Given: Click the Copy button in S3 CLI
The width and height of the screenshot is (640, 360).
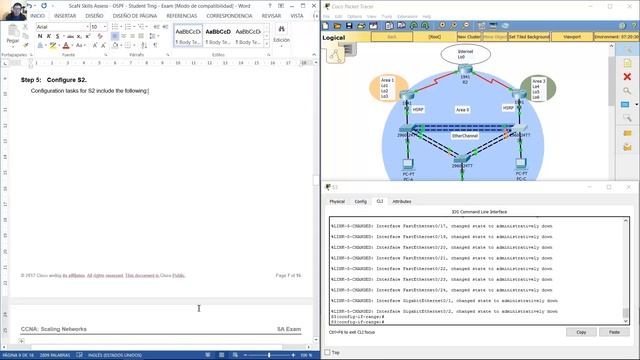Looking at the screenshot, I should 581,332.
